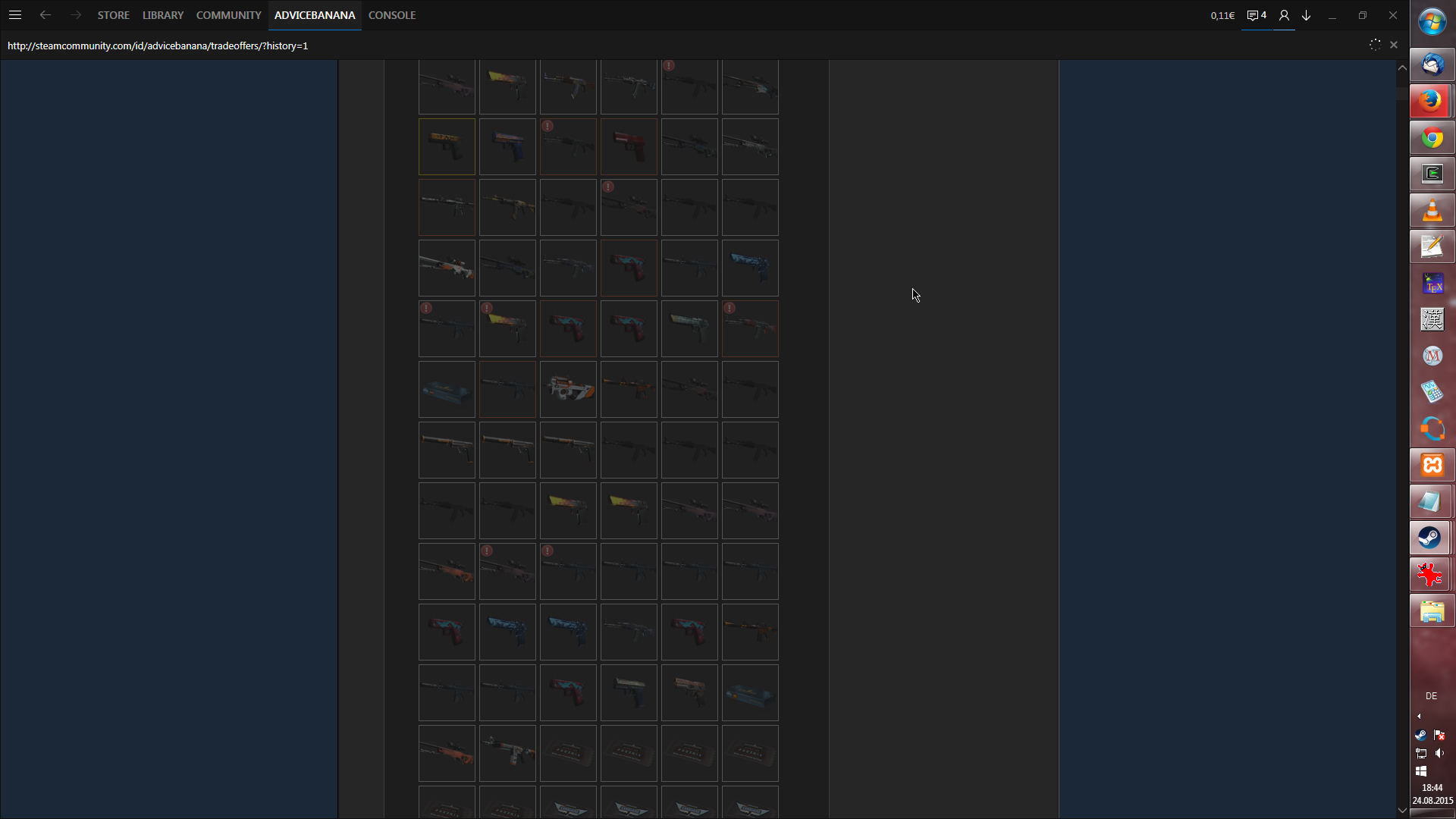Stop page loading with the X icon
This screenshot has height=819, width=1456.
click(1394, 45)
